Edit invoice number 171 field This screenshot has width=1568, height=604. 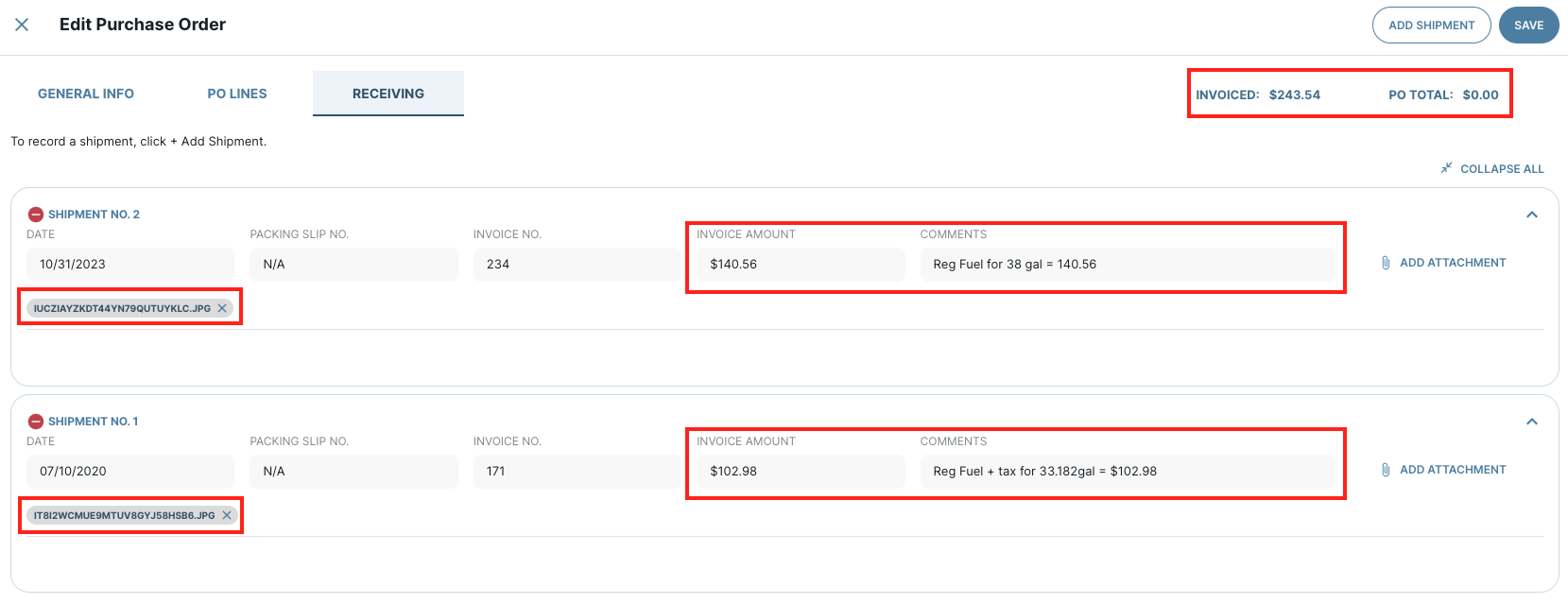[x=577, y=472]
